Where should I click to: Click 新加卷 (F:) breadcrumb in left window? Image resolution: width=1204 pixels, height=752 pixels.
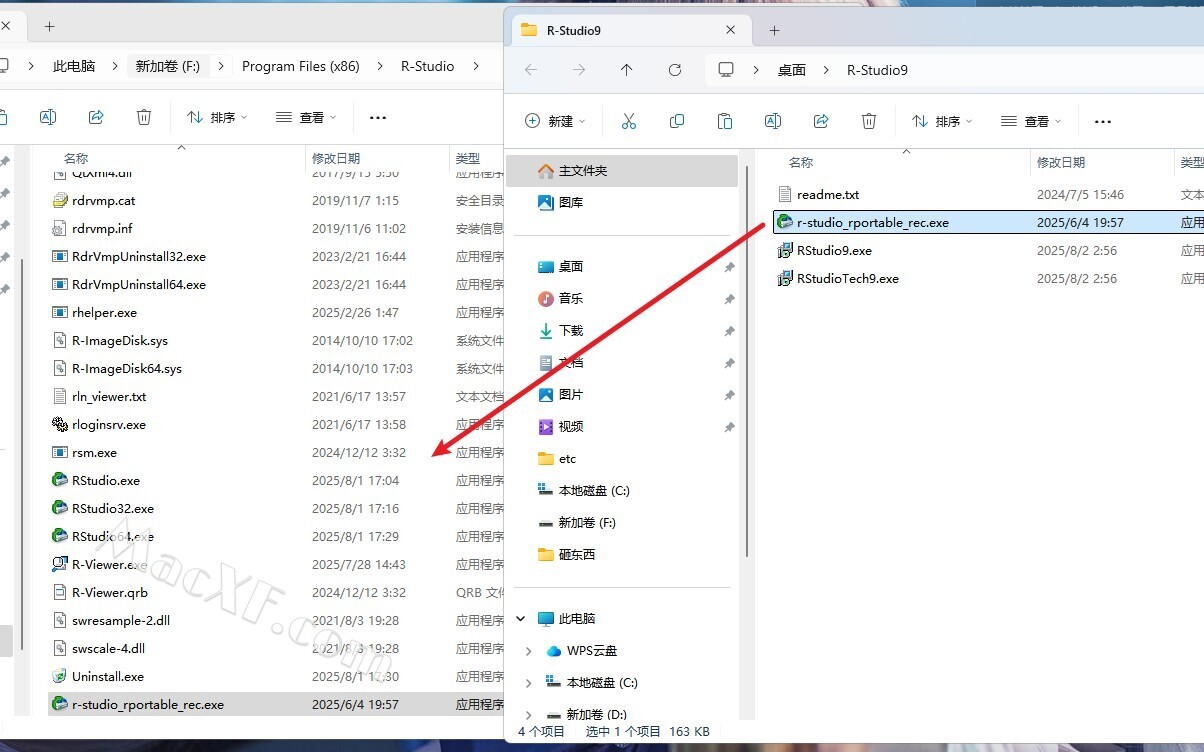[168, 66]
